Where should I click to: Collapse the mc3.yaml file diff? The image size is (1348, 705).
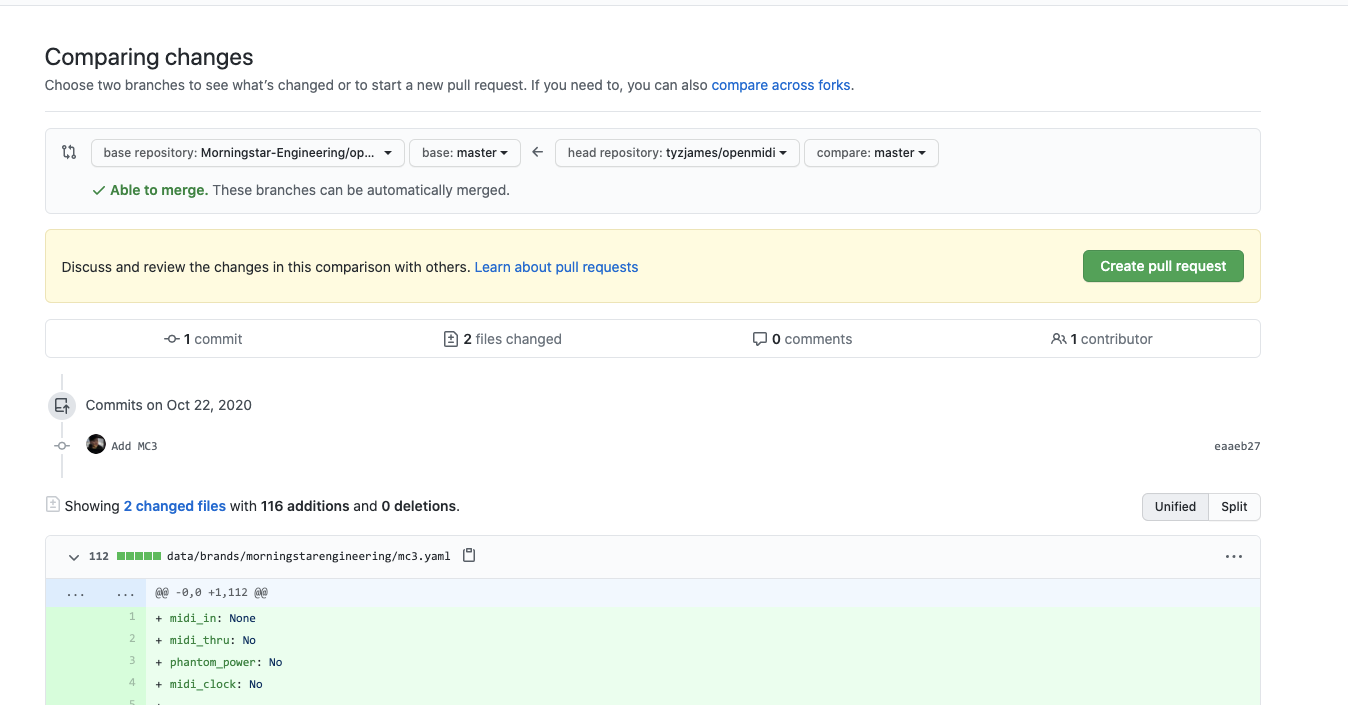pyautogui.click(x=73, y=557)
